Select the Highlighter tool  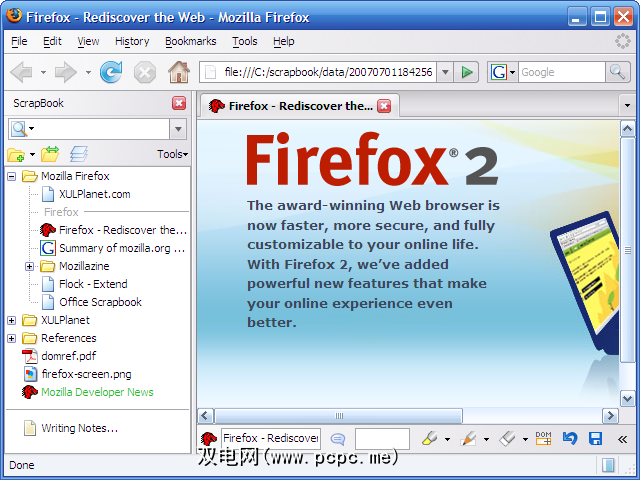429,439
